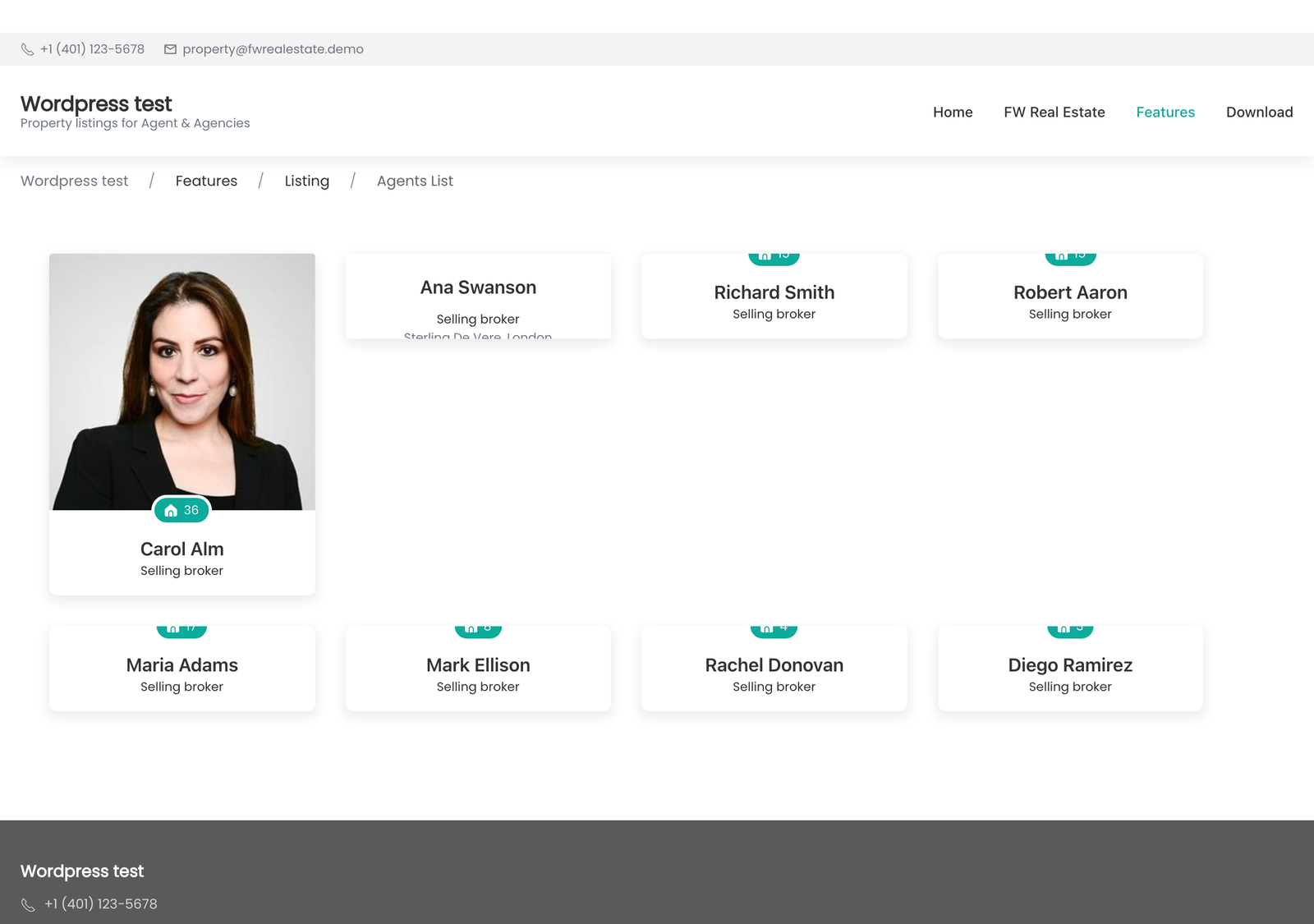
Task: Open the Rachel Donovan agent name
Action: click(774, 665)
